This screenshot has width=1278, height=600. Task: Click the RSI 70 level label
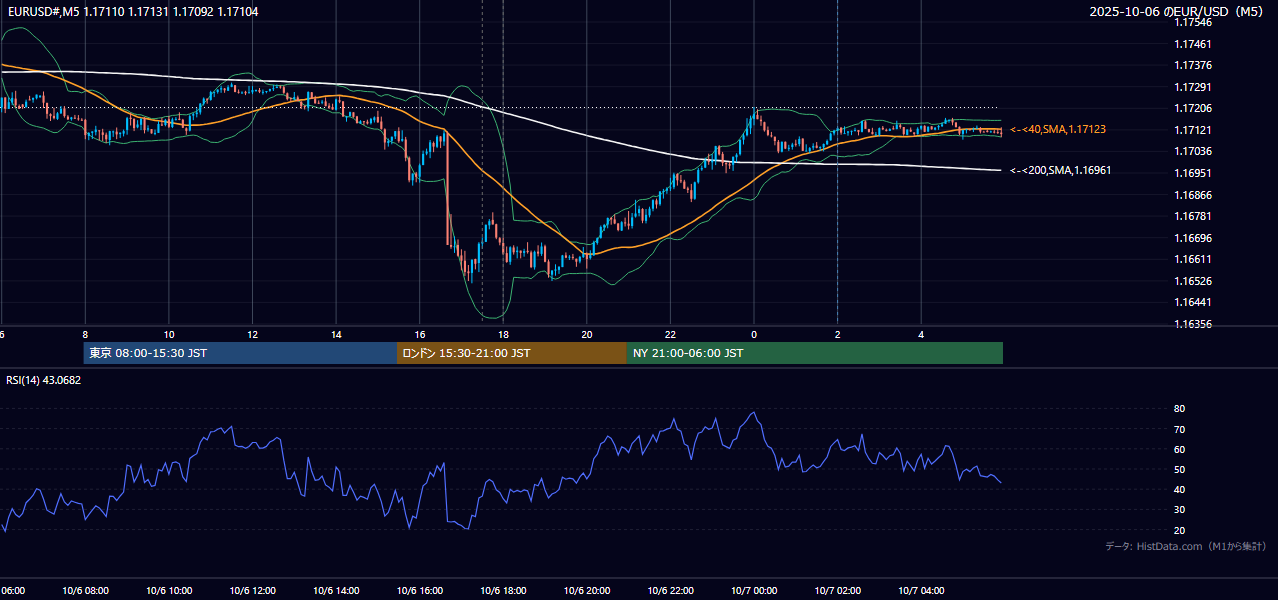[x=1180, y=429]
